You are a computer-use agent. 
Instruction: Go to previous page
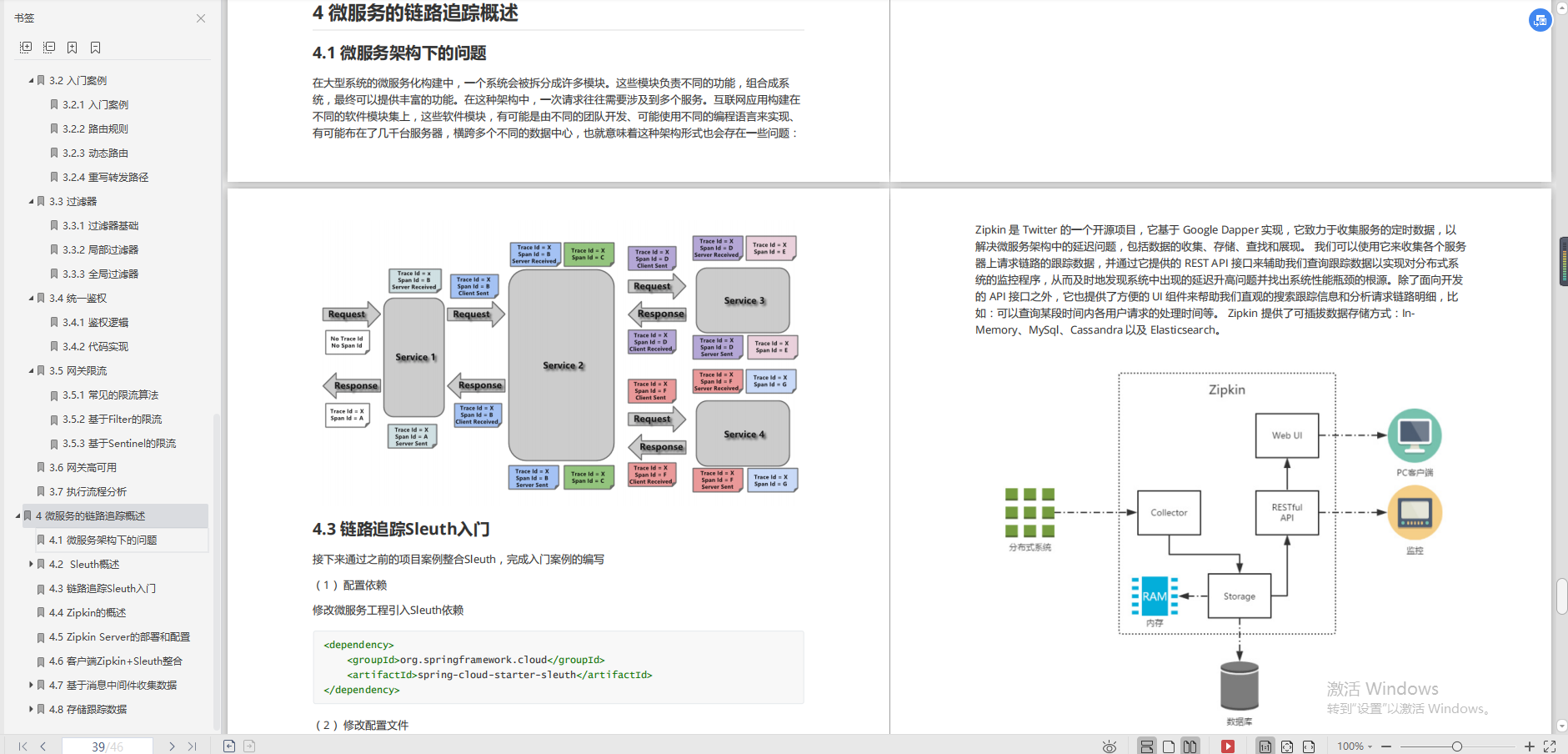(x=43, y=746)
